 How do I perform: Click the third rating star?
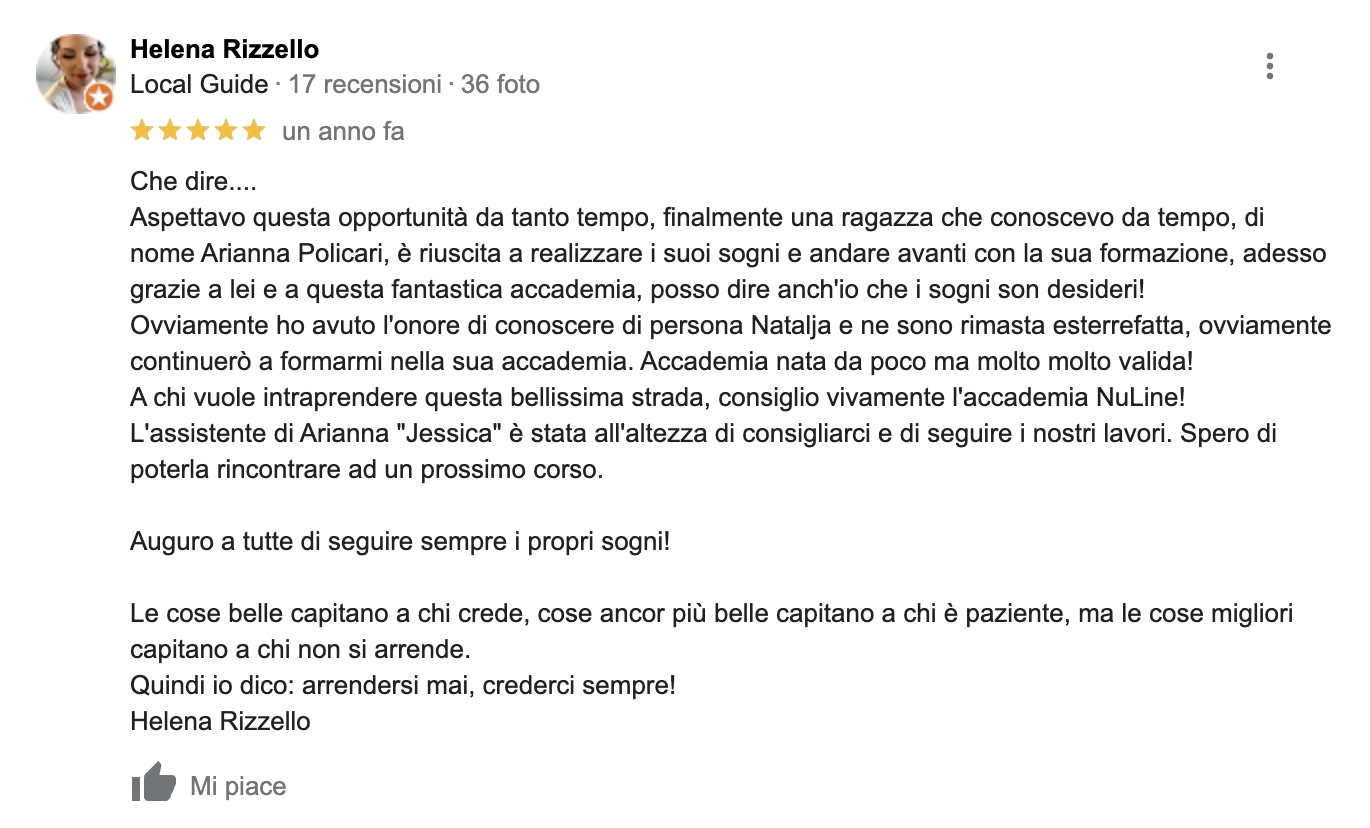[x=198, y=130]
